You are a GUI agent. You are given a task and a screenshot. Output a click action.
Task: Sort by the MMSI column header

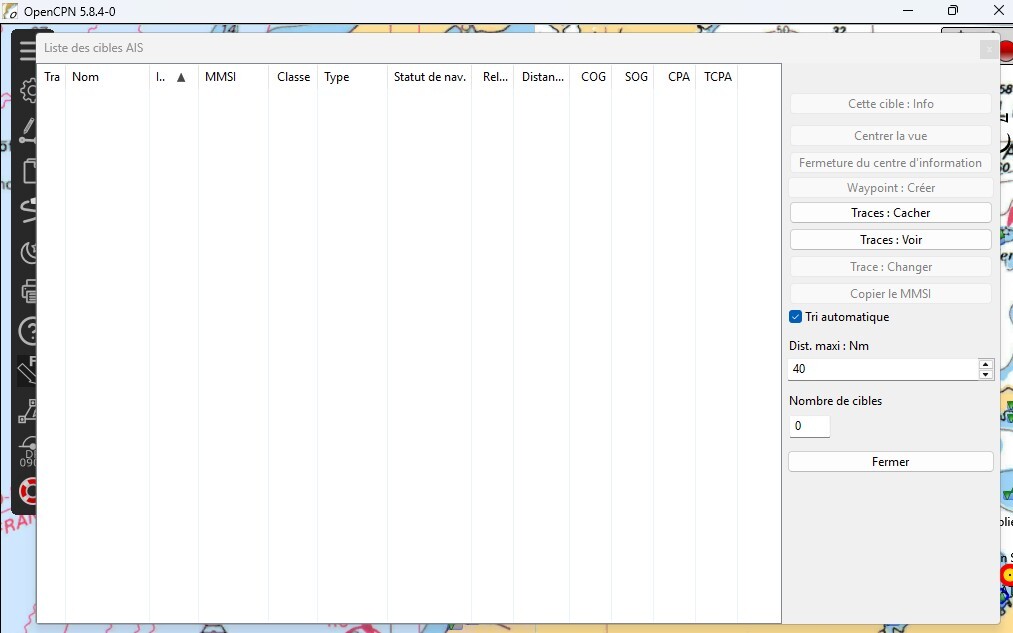(x=233, y=77)
